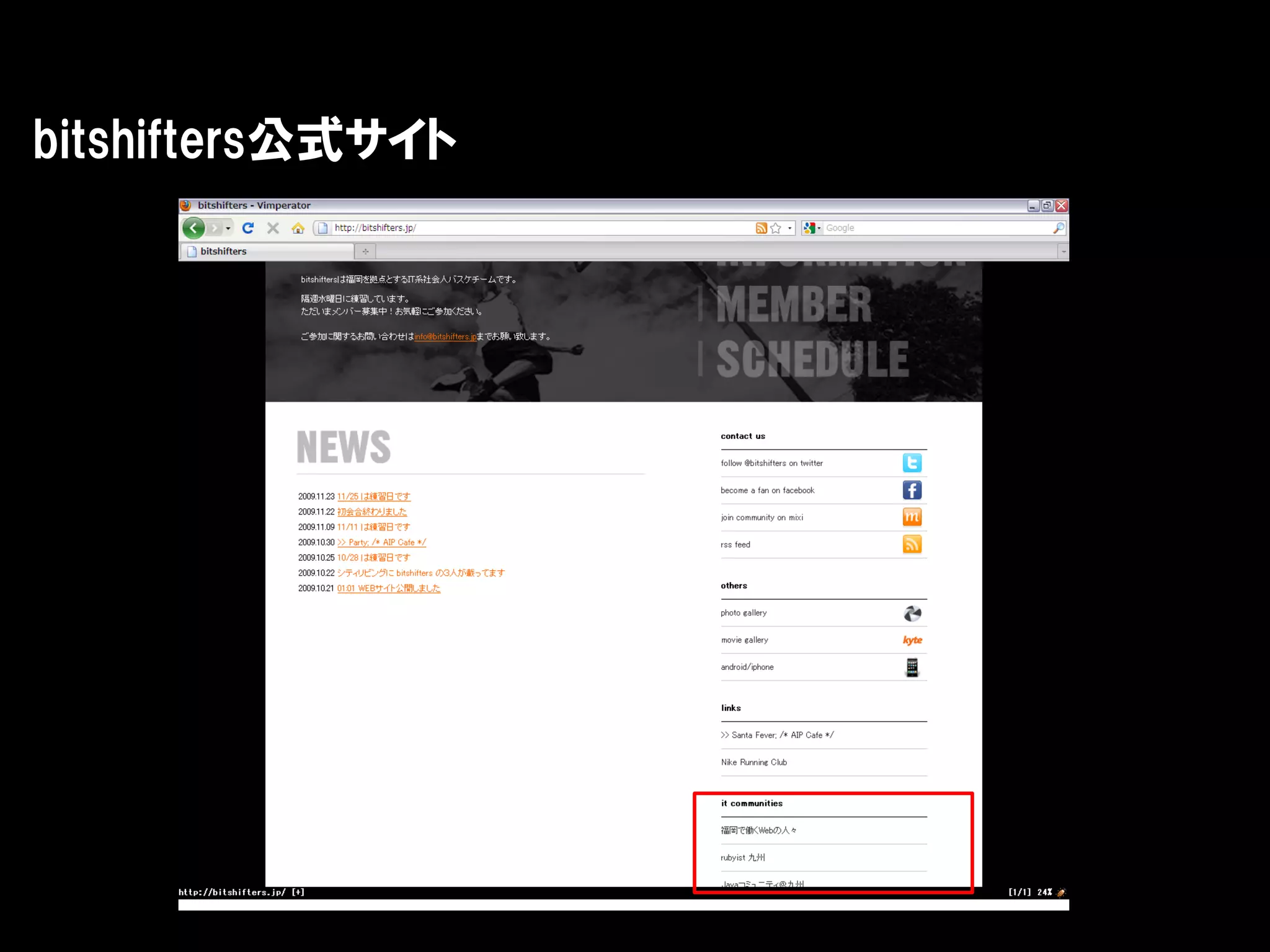Screen dimensions: 1270x952
Task: Minimize the Vimperator browser window
Action: click(x=1033, y=206)
